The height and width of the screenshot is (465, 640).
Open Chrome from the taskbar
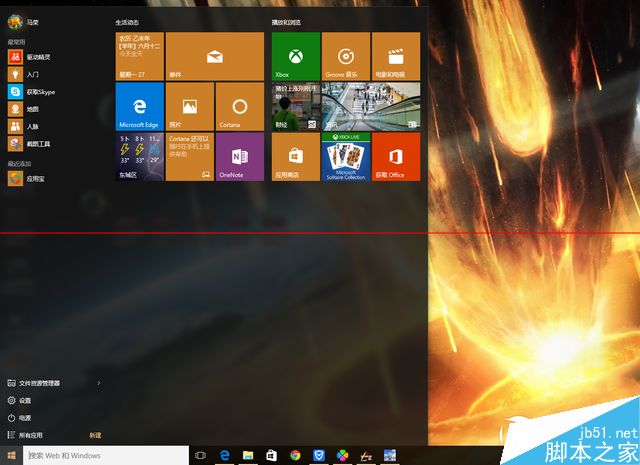[x=295, y=455]
